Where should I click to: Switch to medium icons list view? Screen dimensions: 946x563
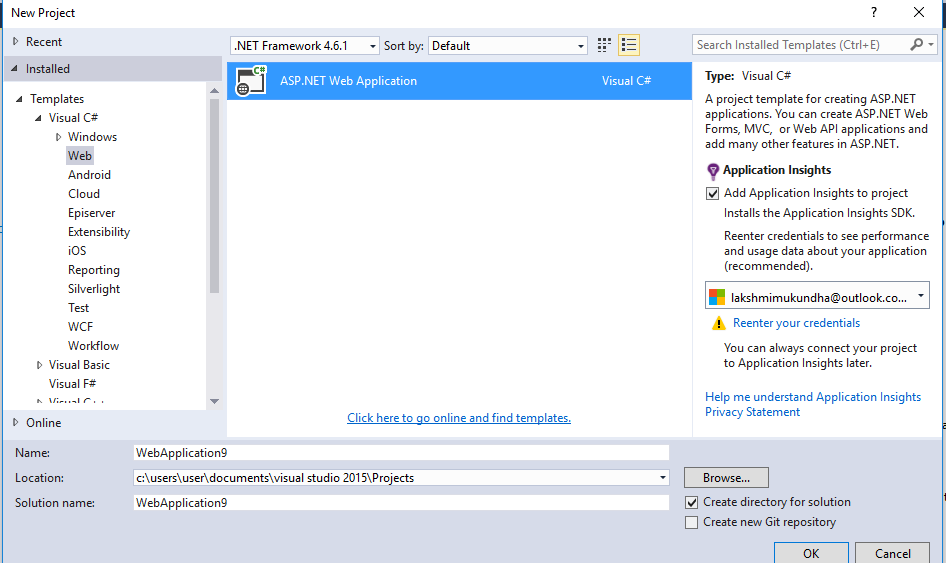pyautogui.click(x=629, y=45)
